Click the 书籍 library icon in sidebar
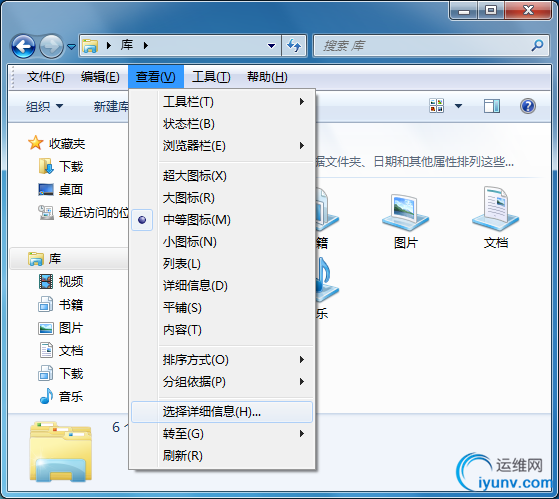This screenshot has width=559, height=499. click(x=46, y=304)
